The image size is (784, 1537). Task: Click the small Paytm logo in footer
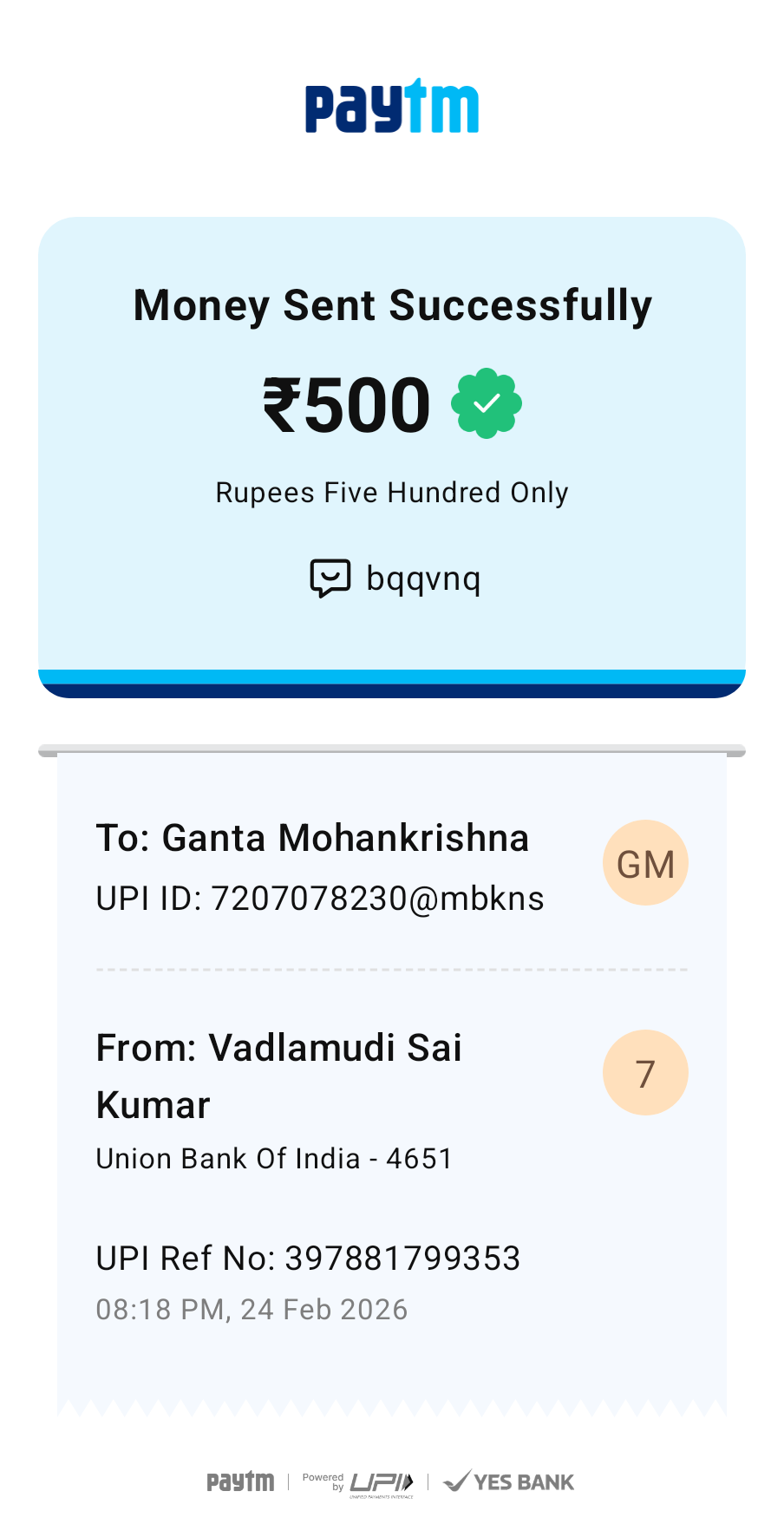[240, 1481]
